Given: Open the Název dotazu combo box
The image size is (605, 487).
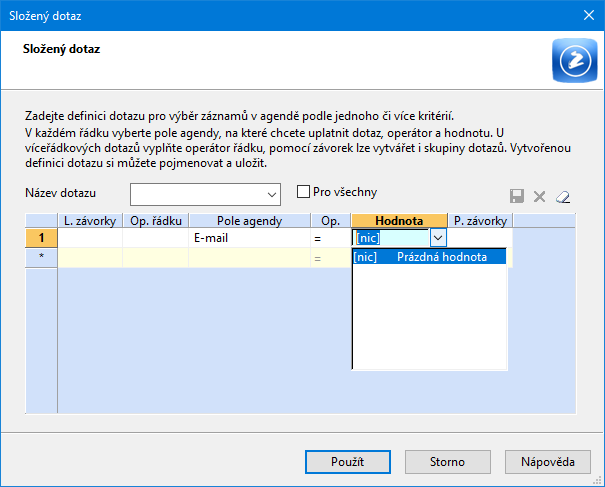Looking at the screenshot, I should point(205,194).
